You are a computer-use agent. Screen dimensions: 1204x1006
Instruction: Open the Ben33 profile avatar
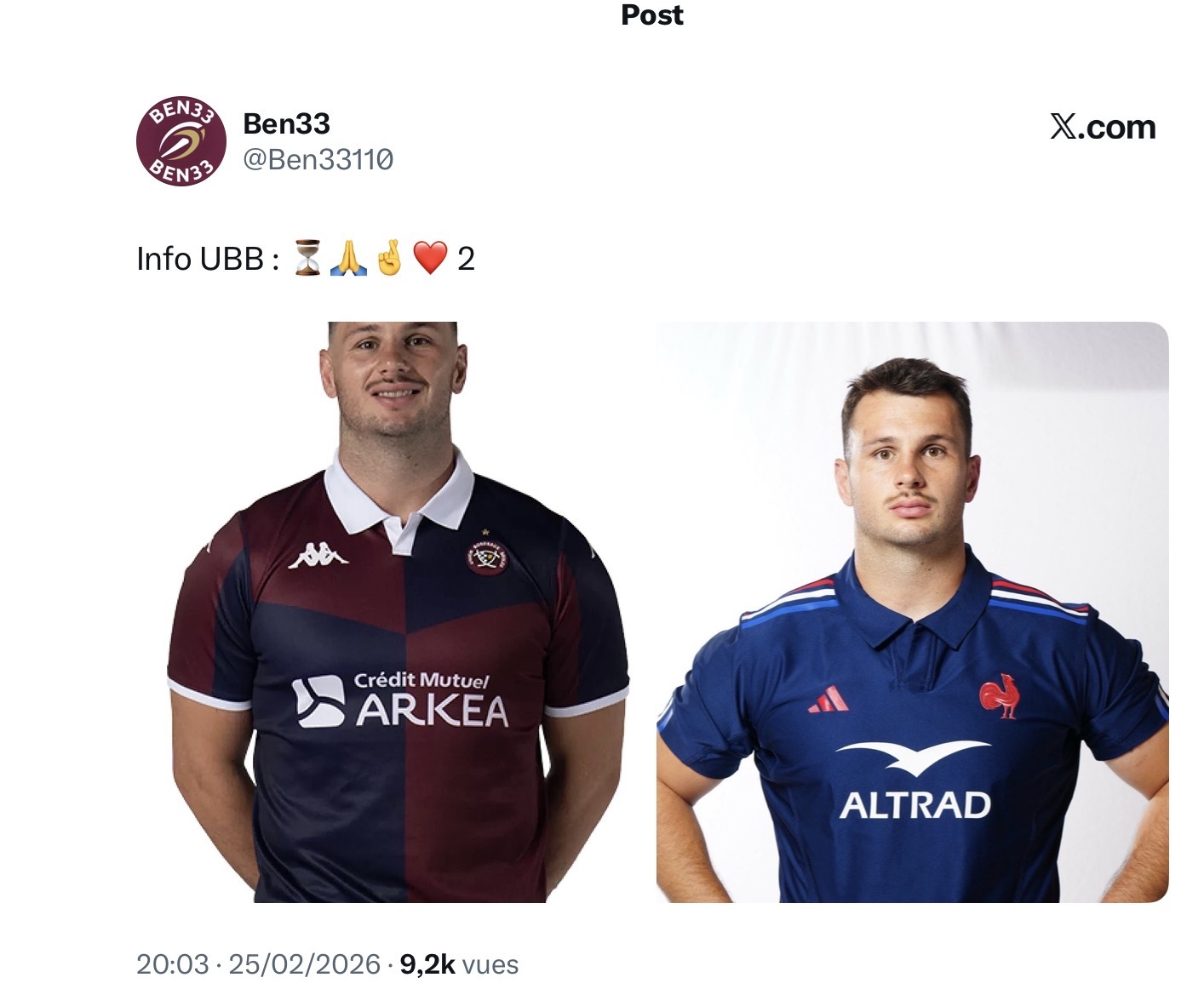[x=181, y=141]
